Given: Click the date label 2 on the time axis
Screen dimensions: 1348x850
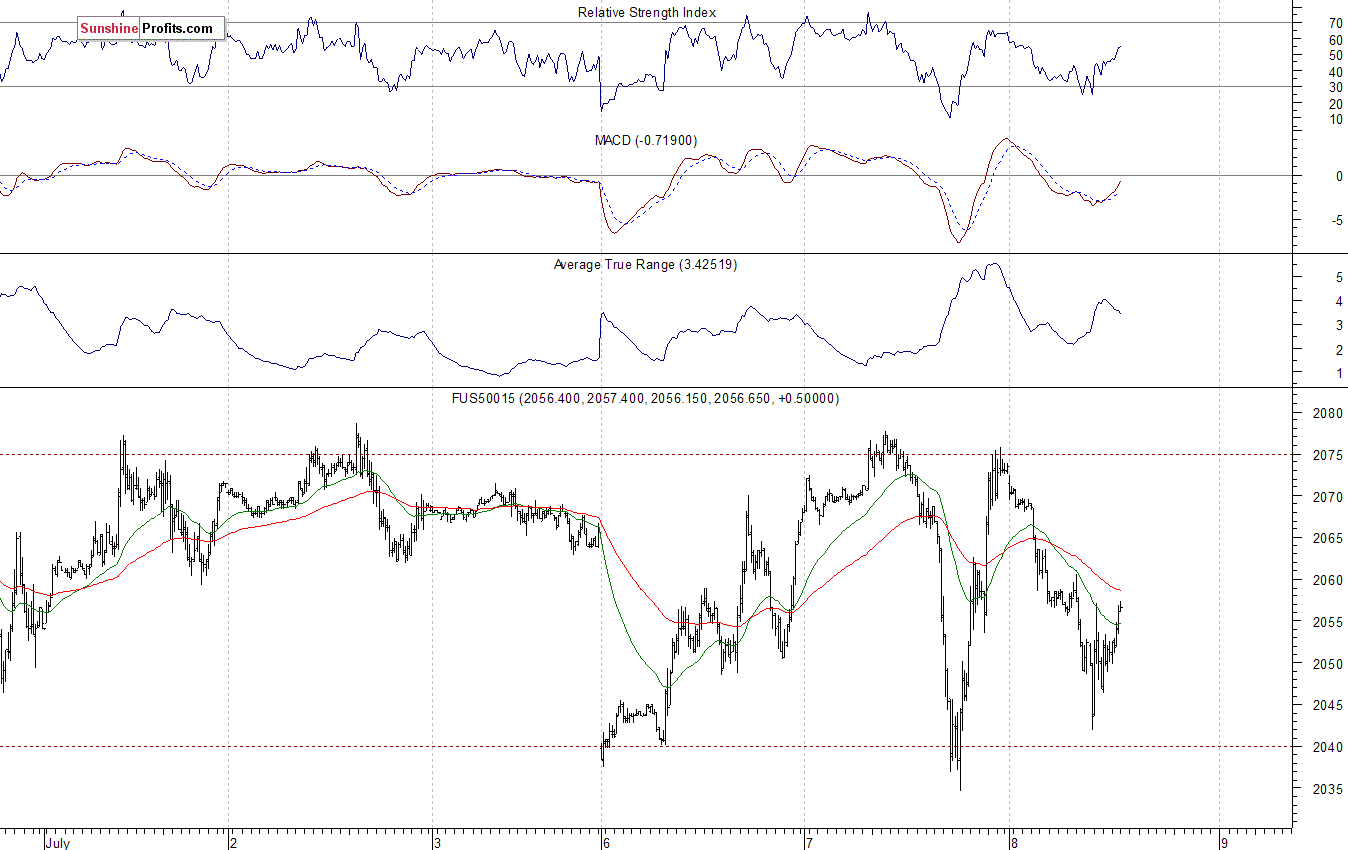Looking at the screenshot, I should point(234,842).
